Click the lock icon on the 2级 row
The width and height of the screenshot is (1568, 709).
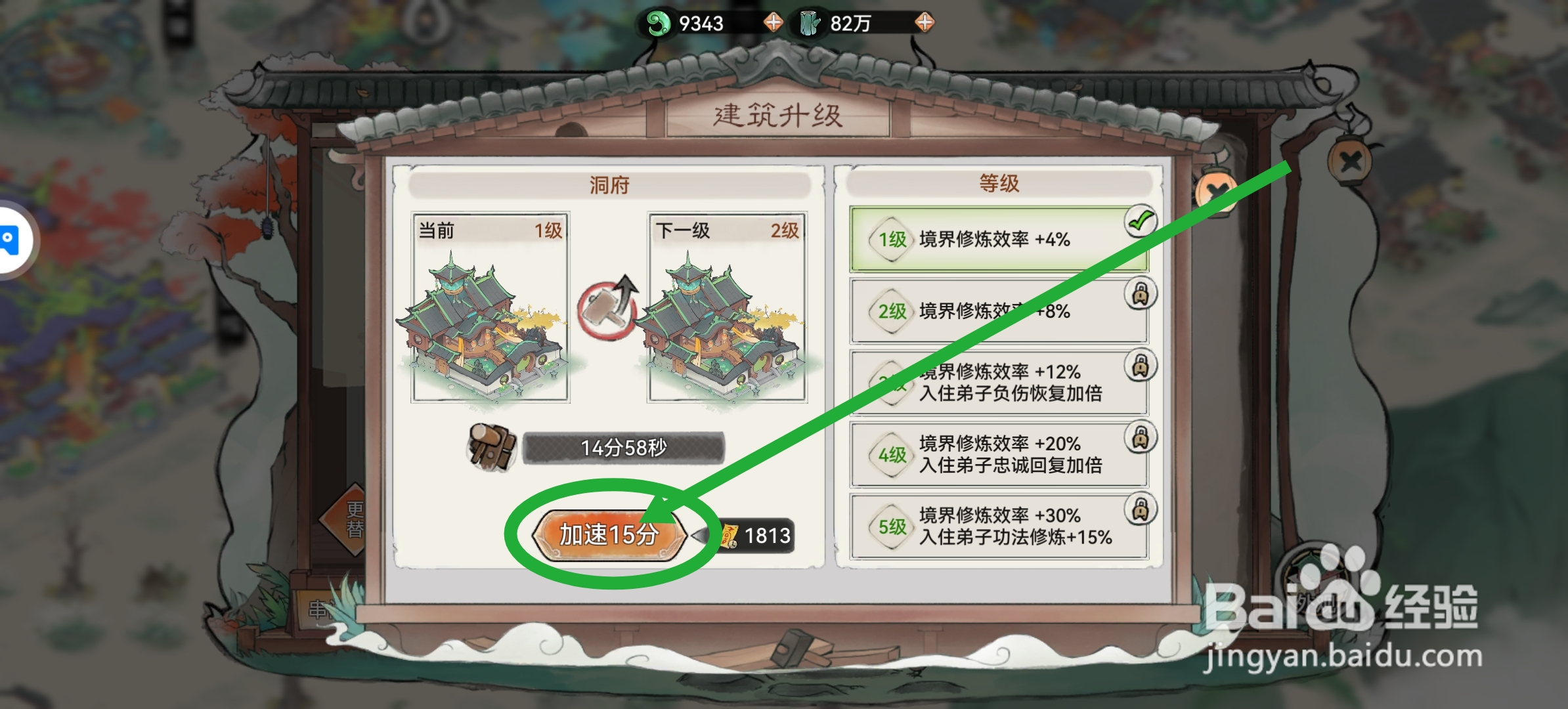tap(1141, 293)
